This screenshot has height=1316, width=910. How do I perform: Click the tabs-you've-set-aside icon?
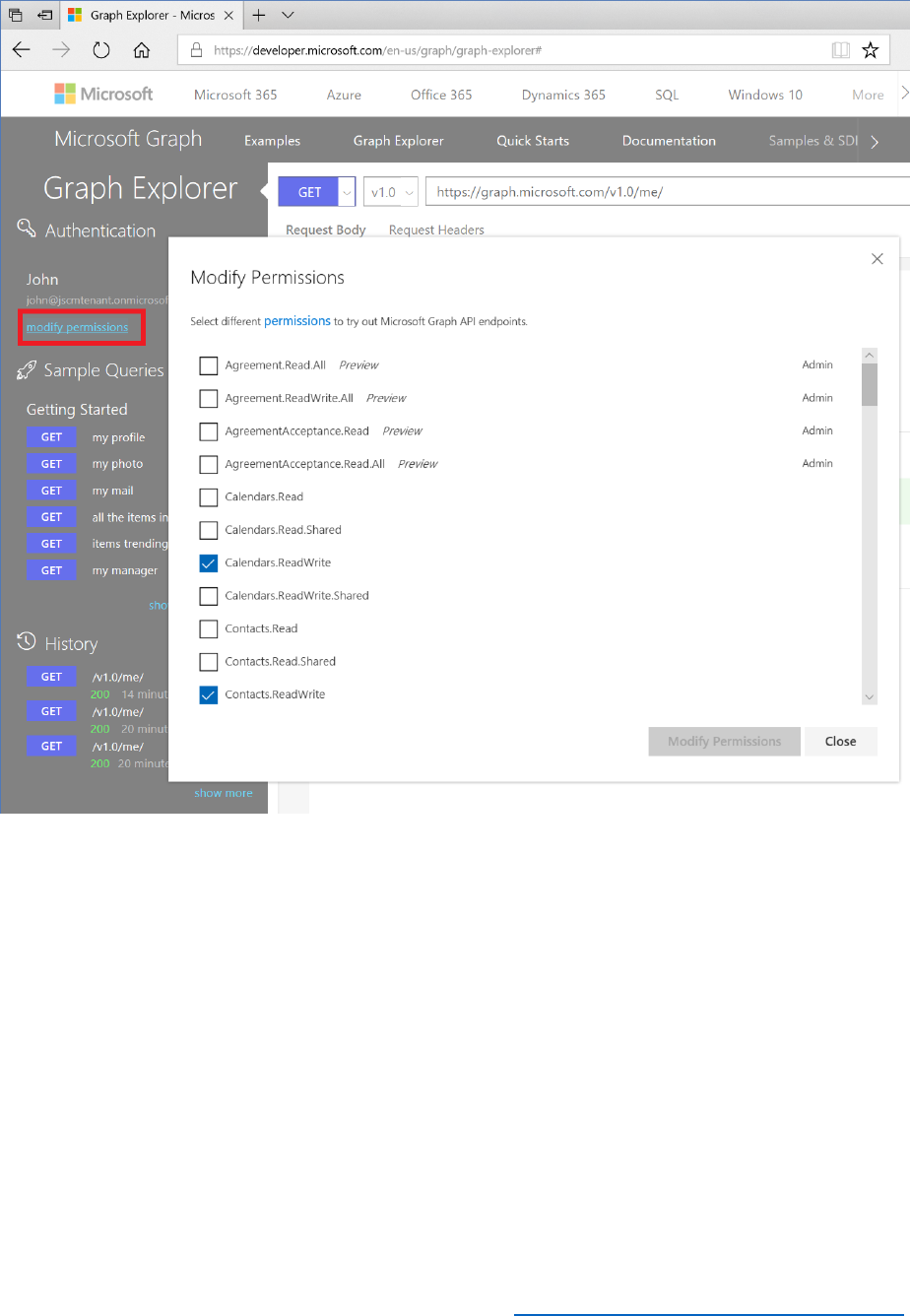[x=15, y=16]
